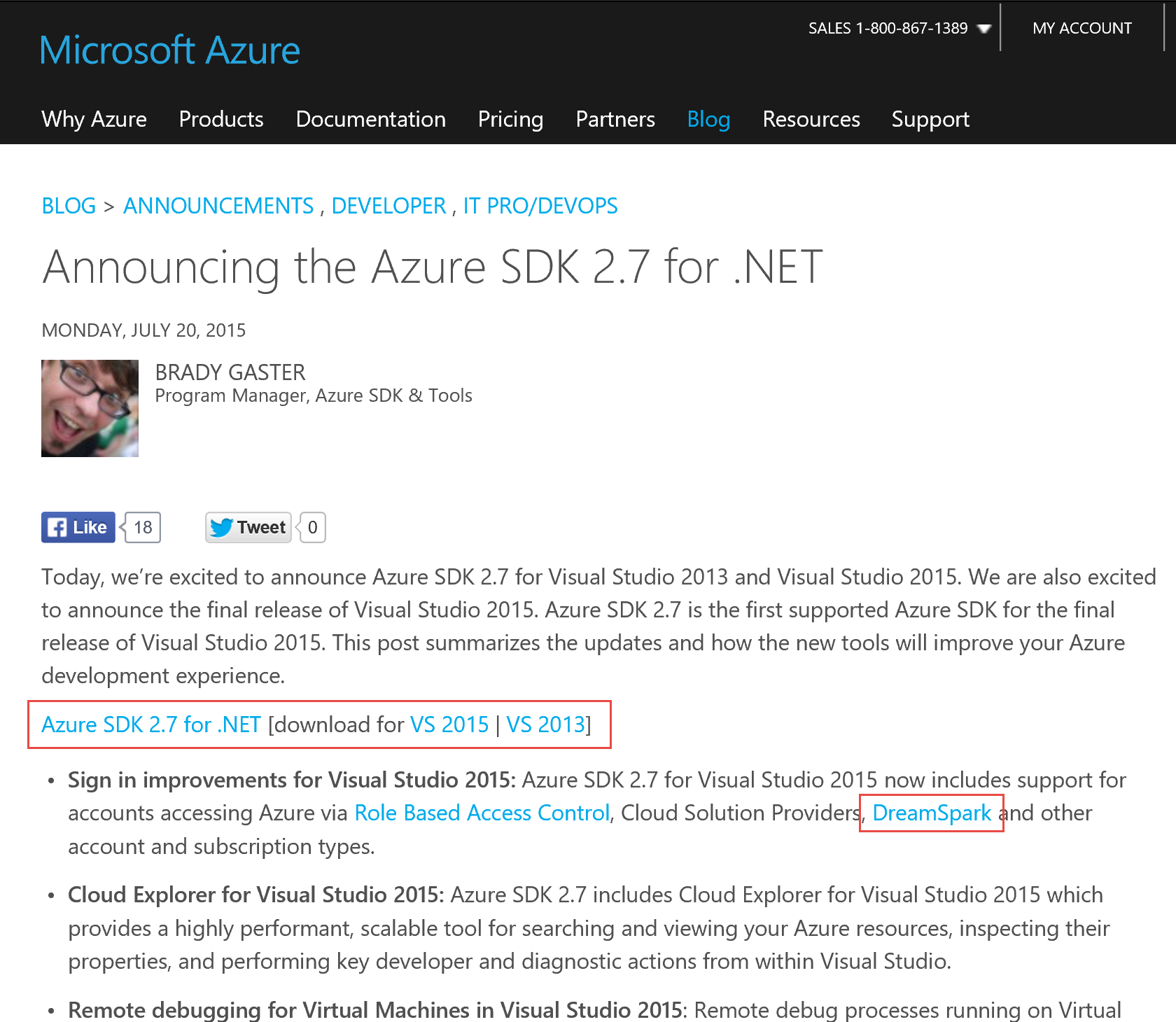Select the Products navigation item
This screenshot has height=1022, width=1176.
coord(221,119)
